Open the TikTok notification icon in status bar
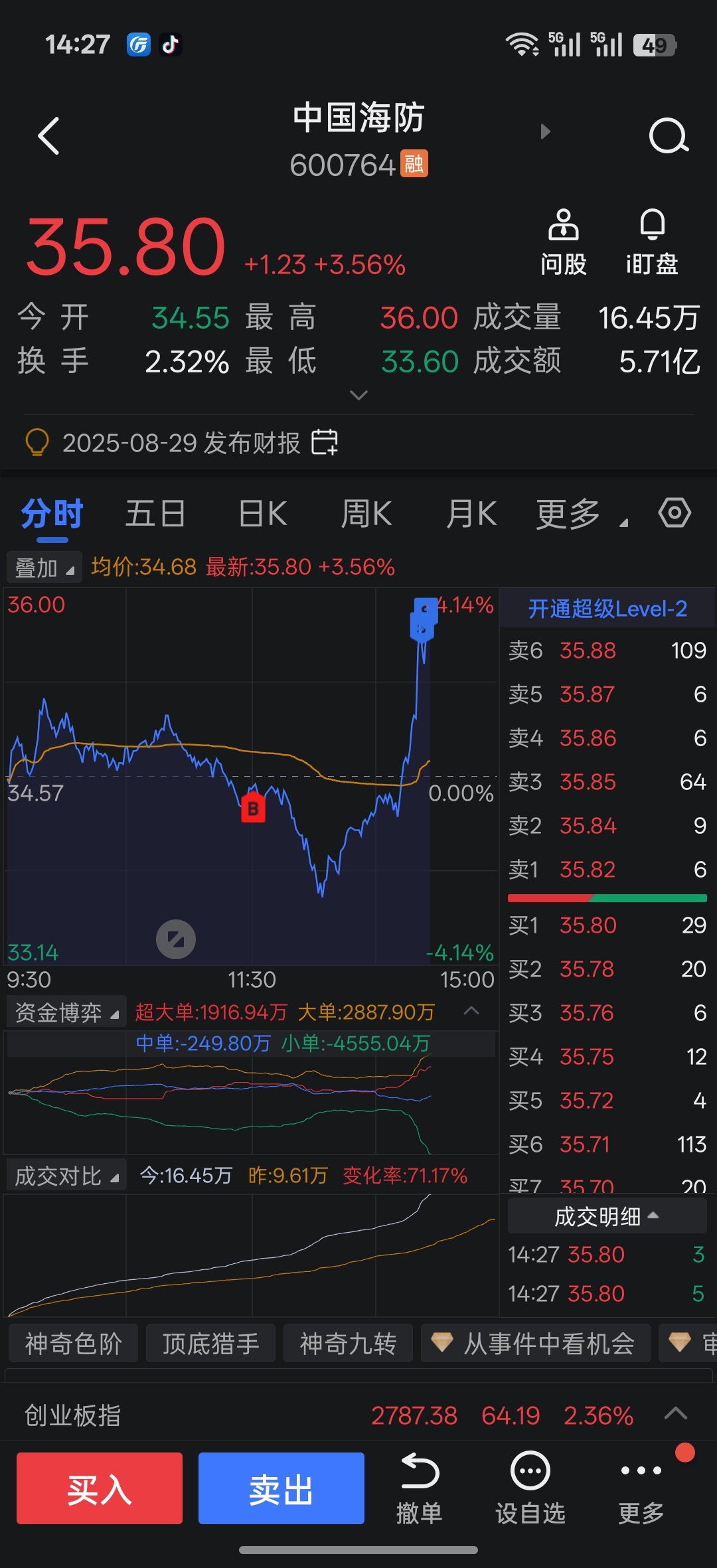Image resolution: width=717 pixels, height=1568 pixels. click(x=171, y=44)
